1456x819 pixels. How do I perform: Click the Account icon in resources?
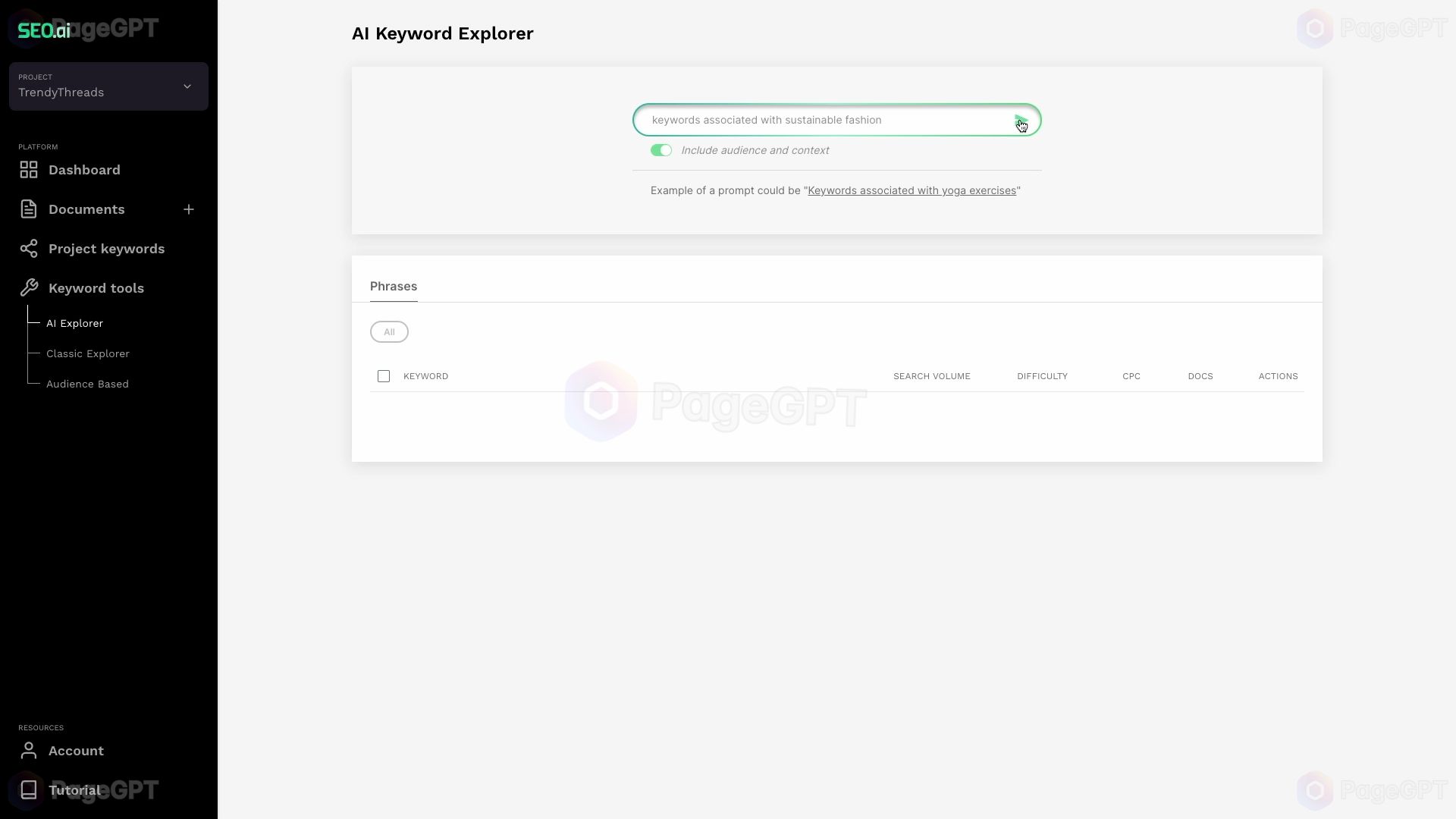coord(28,750)
